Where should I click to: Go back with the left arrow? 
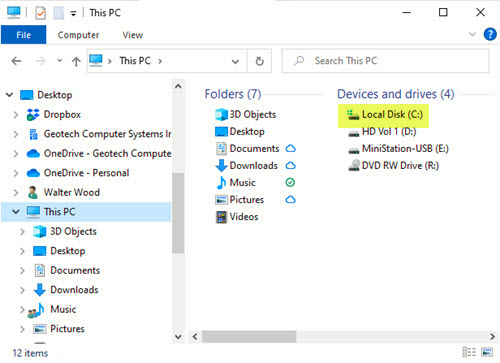16,61
